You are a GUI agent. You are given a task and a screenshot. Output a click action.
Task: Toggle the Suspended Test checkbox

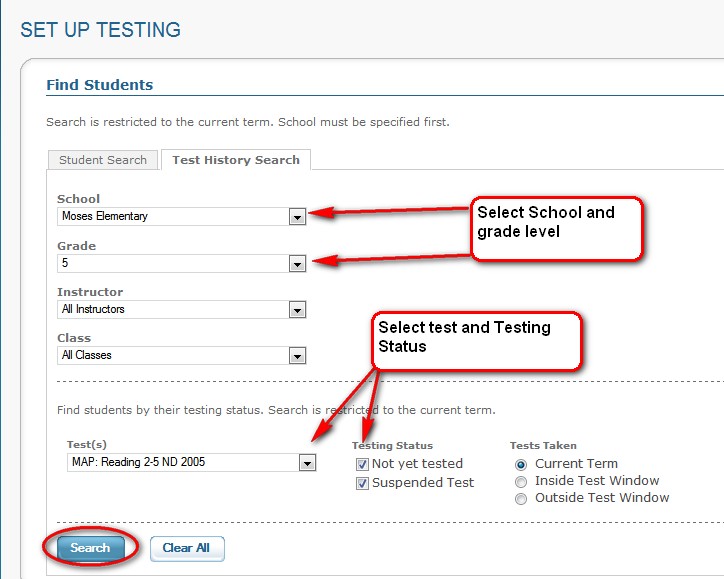click(x=363, y=483)
